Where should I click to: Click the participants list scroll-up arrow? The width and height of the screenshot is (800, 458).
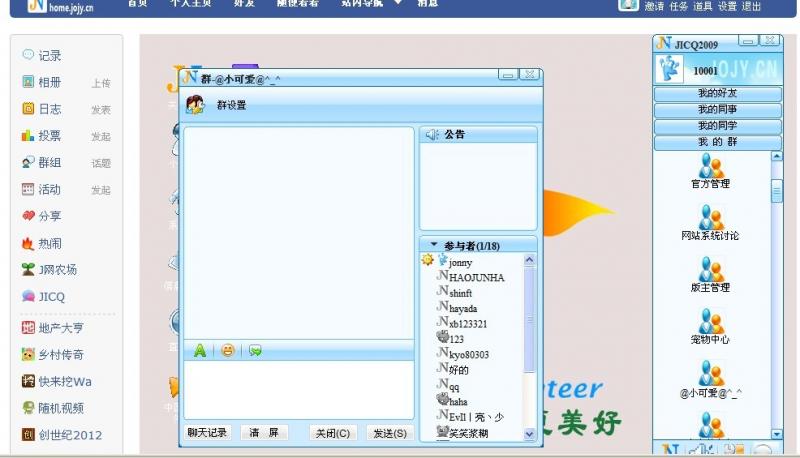click(x=529, y=260)
